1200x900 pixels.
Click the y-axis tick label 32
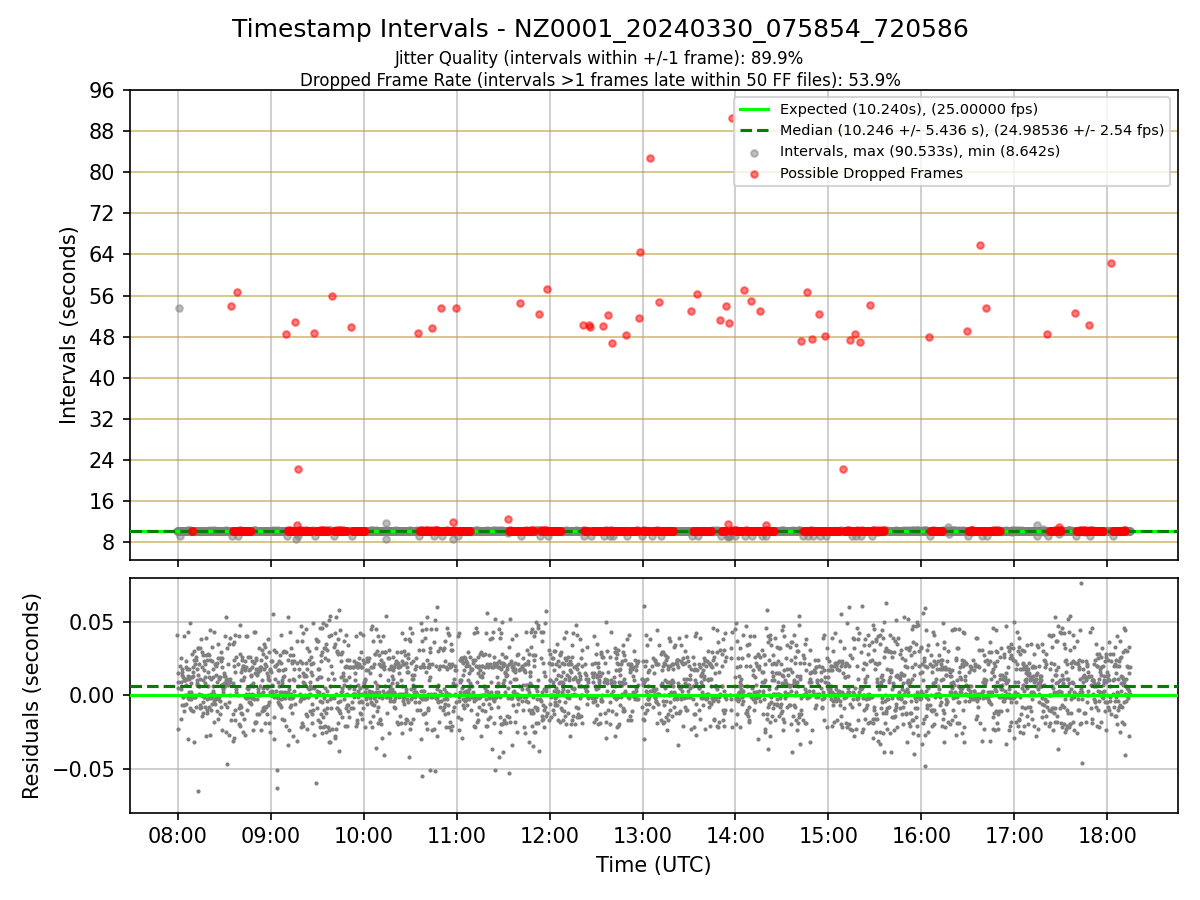coord(106,419)
